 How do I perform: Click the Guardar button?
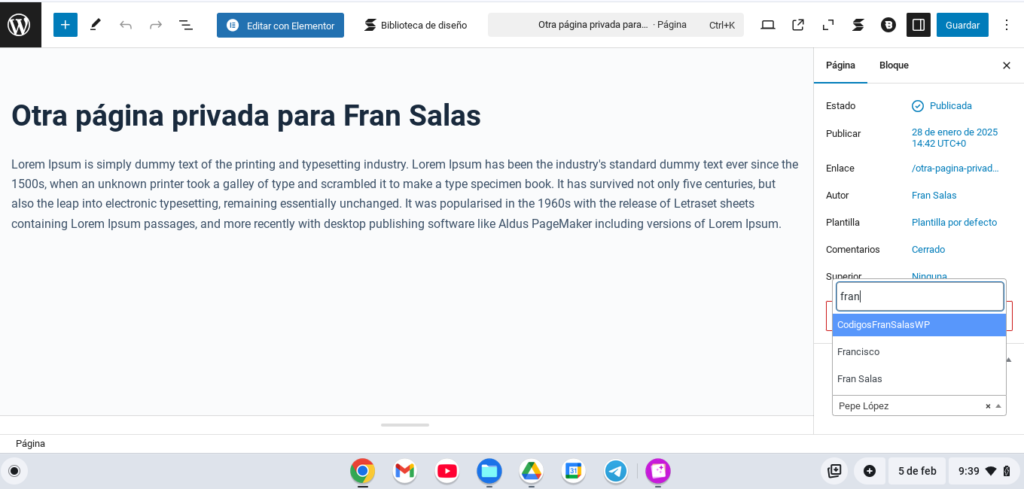[x=963, y=25]
